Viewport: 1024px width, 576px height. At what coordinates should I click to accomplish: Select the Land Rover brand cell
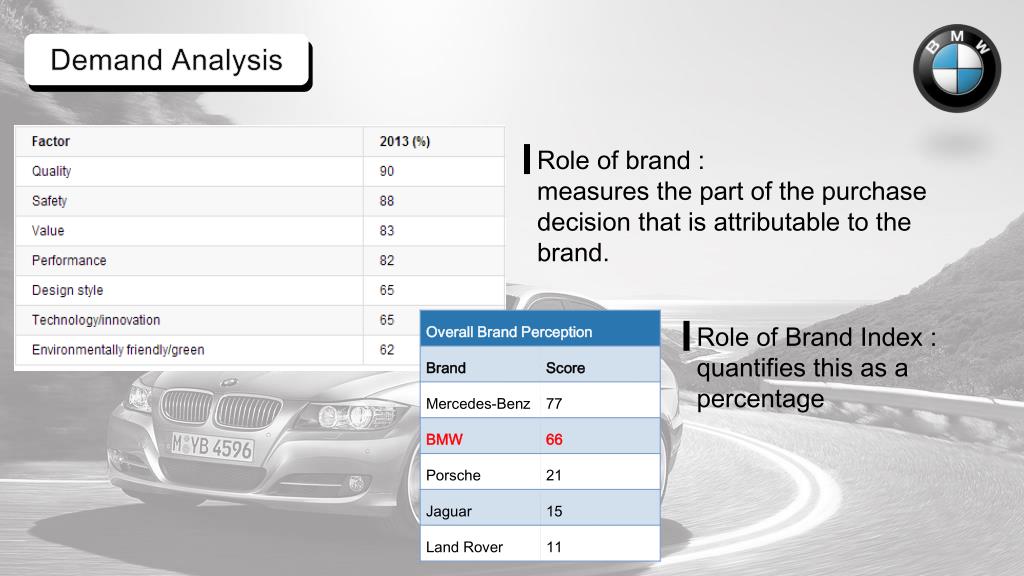point(481,543)
